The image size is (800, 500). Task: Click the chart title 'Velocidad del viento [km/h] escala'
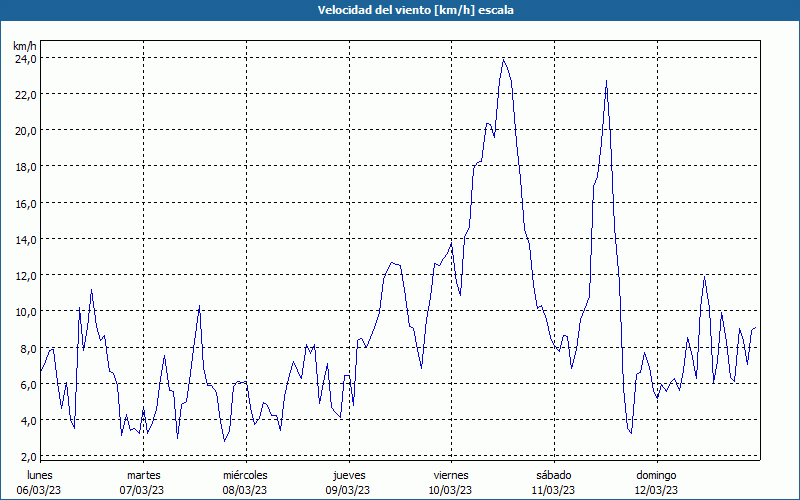[x=415, y=10]
